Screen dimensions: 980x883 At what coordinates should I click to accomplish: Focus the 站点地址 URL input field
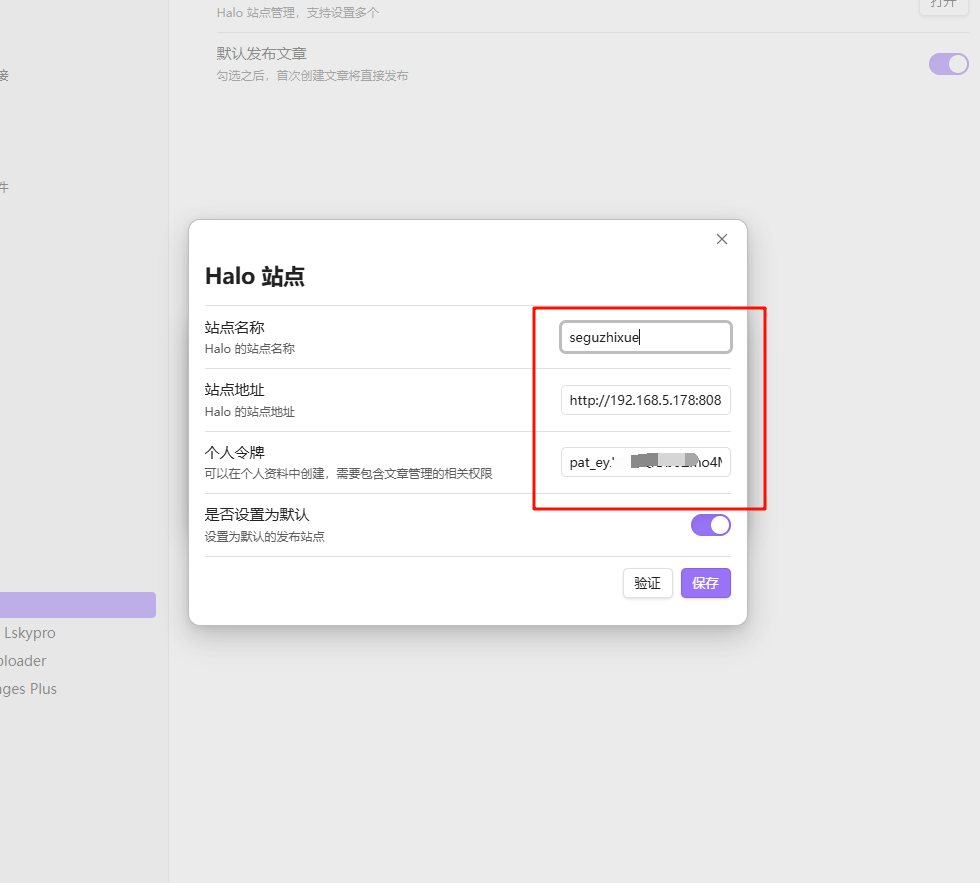coord(645,400)
